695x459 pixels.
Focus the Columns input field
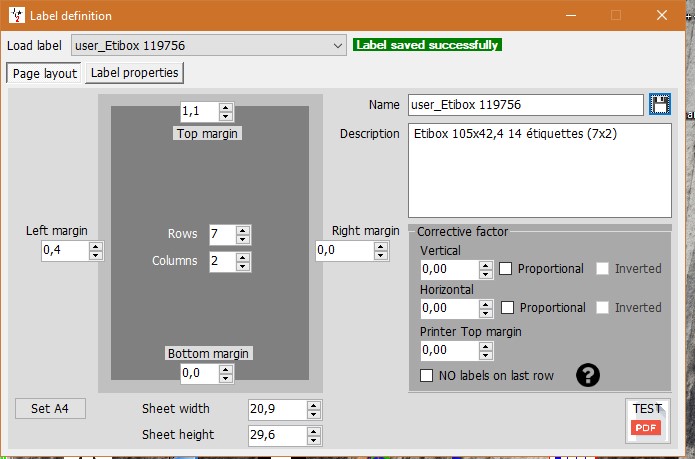[223, 261]
